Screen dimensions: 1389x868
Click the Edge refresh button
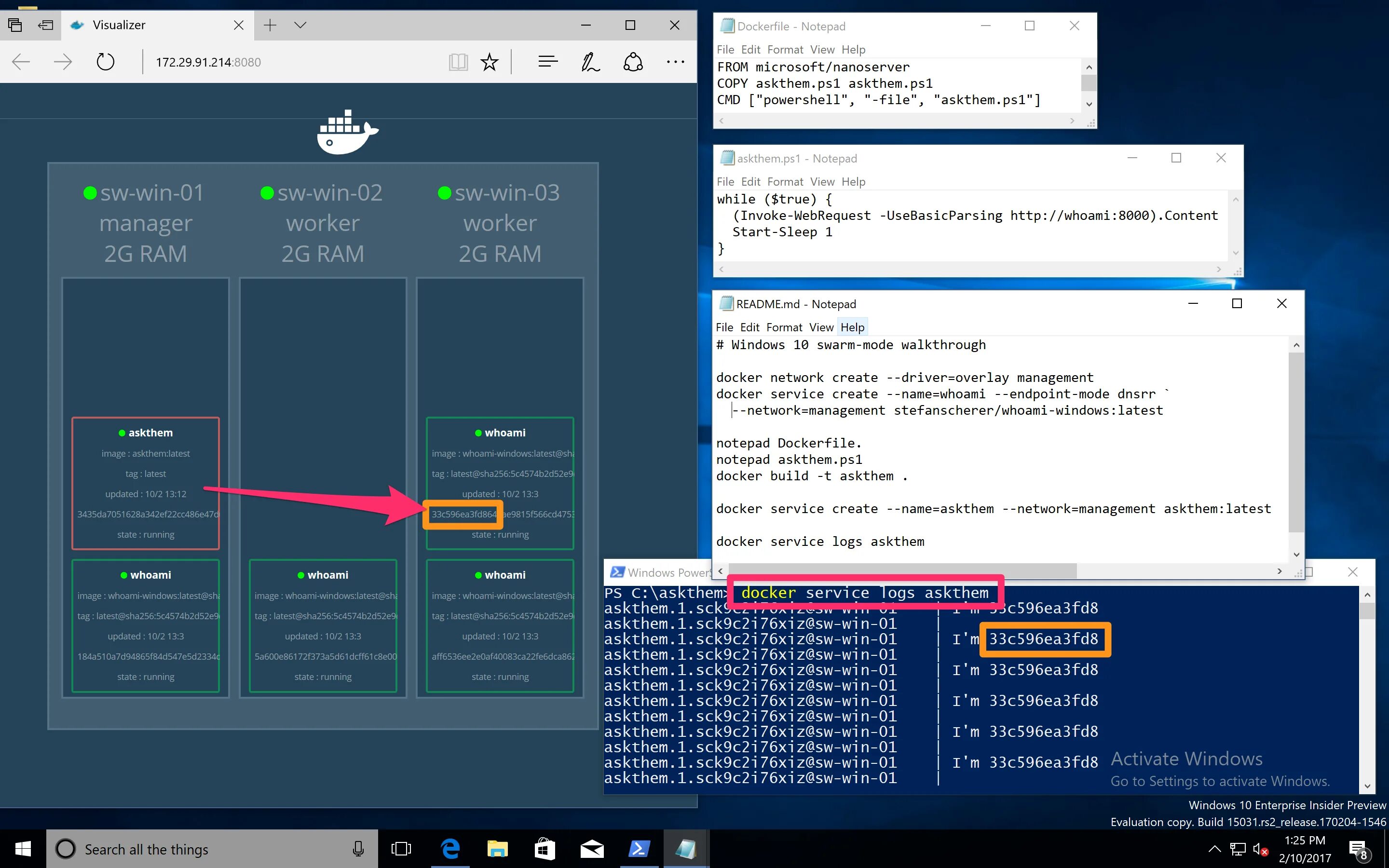coord(105,62)
